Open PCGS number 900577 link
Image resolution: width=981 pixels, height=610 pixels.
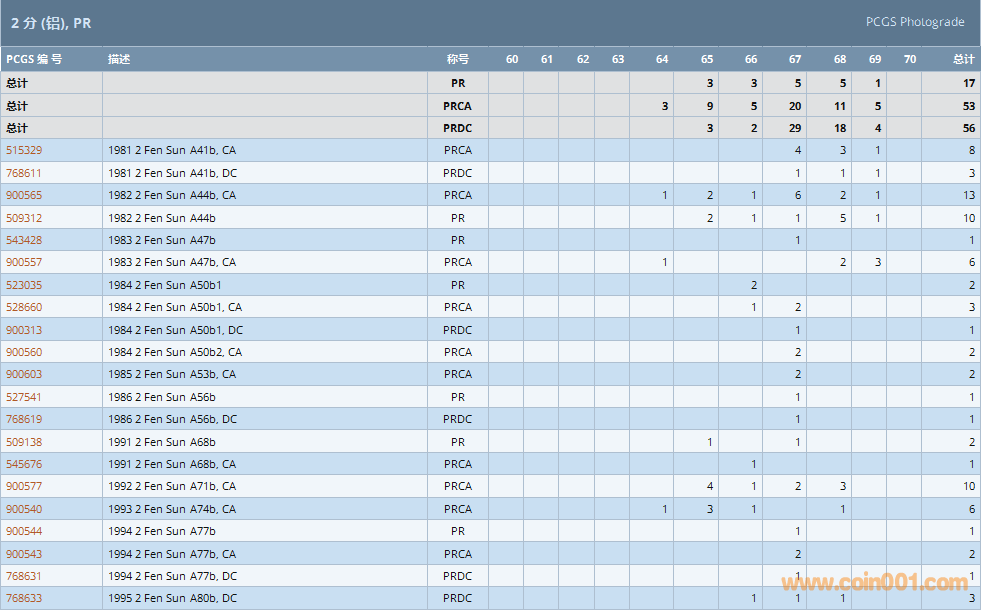click(x=24, y=486)
